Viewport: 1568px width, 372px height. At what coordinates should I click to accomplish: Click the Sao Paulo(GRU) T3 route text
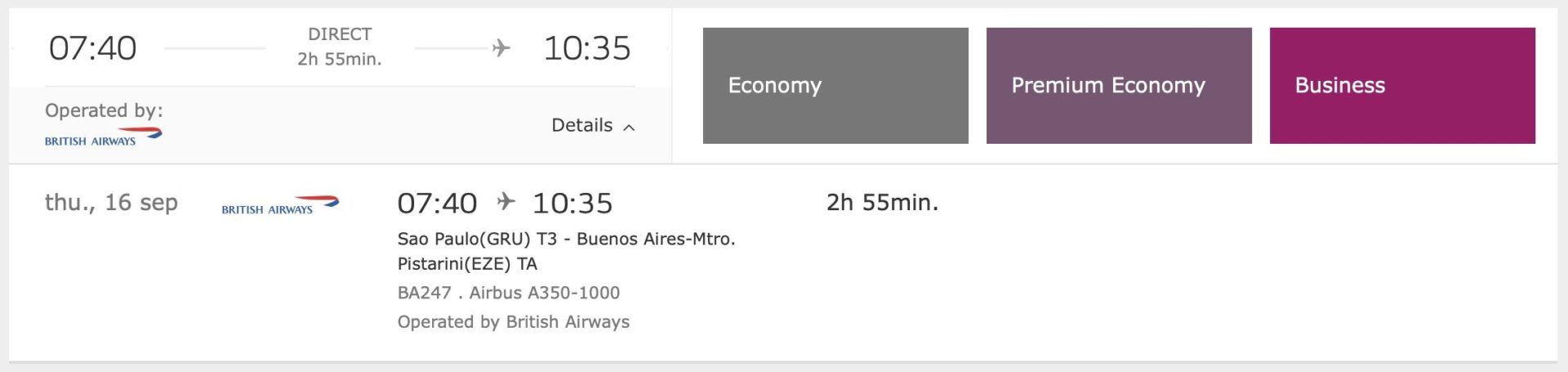(477, 239)
